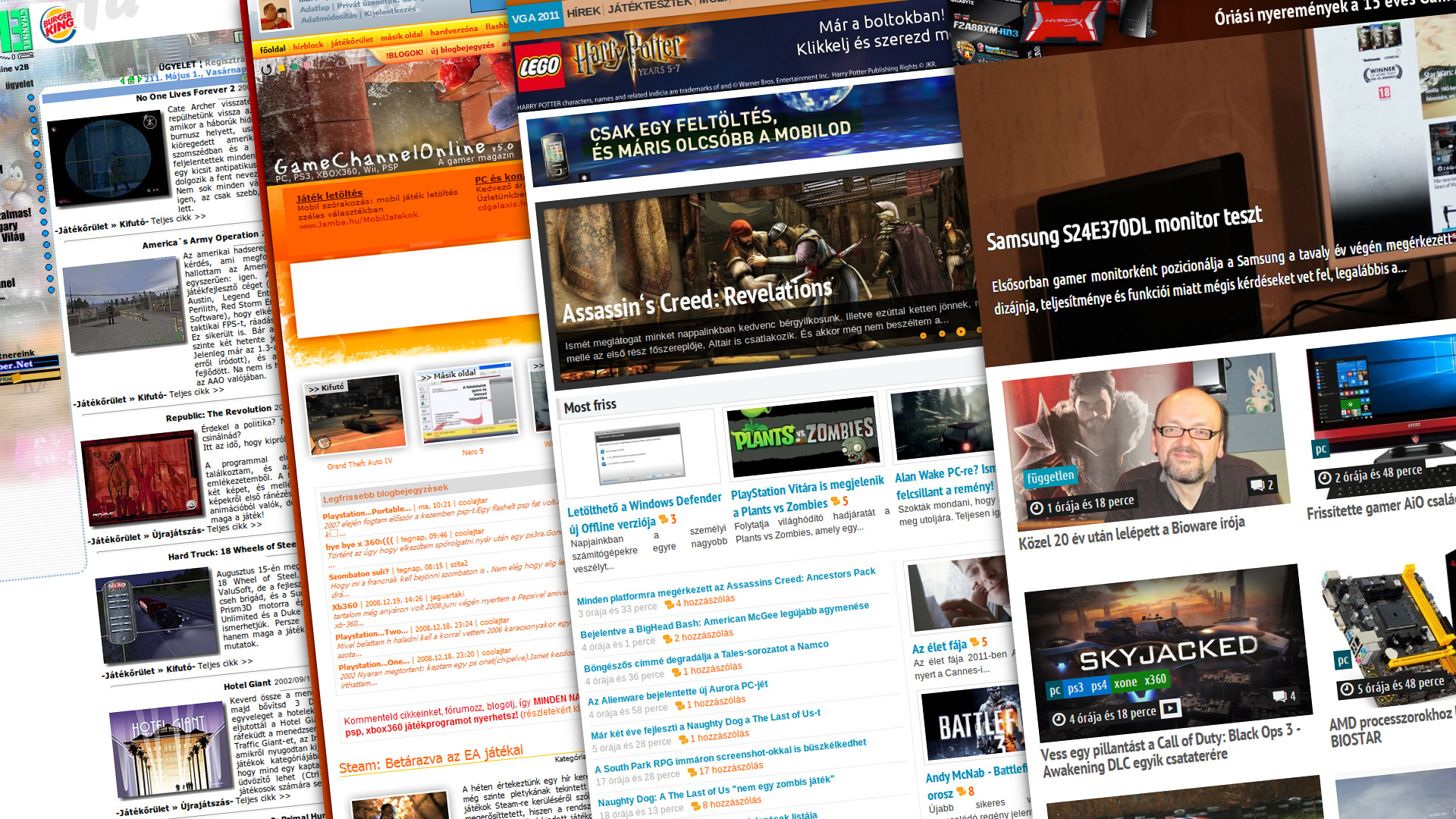1456x819 pixels.
Task: Click the circular reset arrow icon
Action: point(267,70)
